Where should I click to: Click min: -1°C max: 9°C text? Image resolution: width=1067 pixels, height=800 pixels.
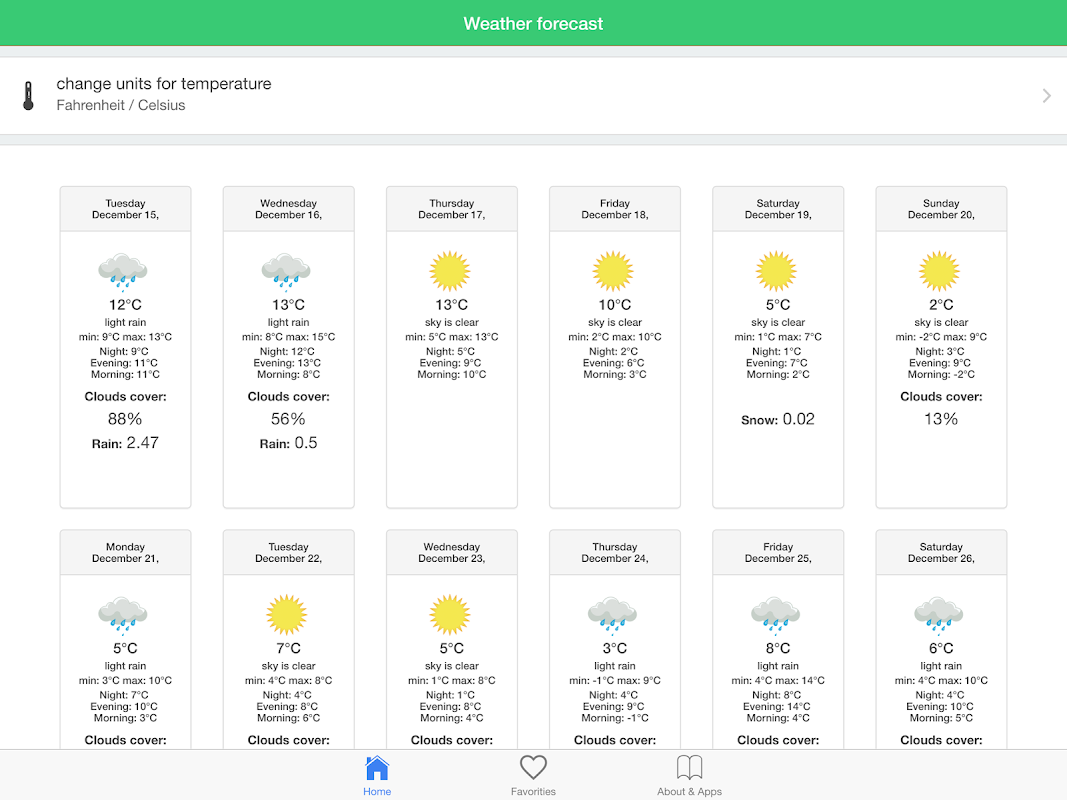[x=615, y=680]
